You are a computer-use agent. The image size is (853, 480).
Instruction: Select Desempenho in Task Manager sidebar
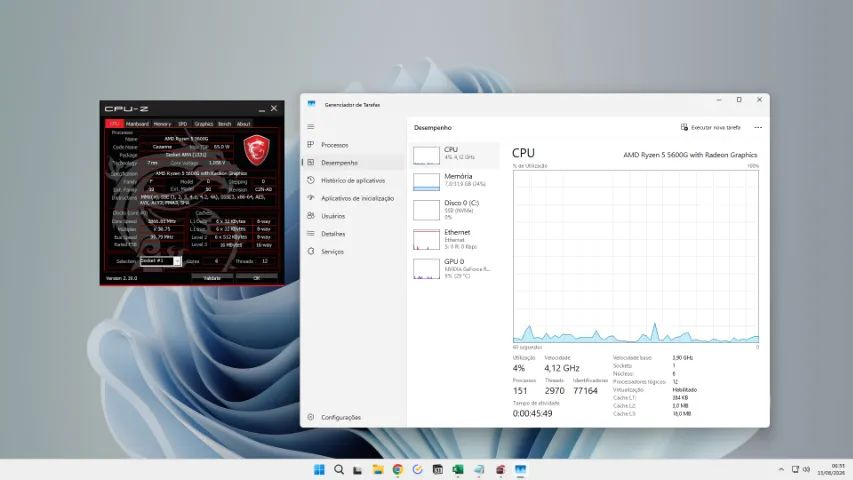click(x=354, y=163)
